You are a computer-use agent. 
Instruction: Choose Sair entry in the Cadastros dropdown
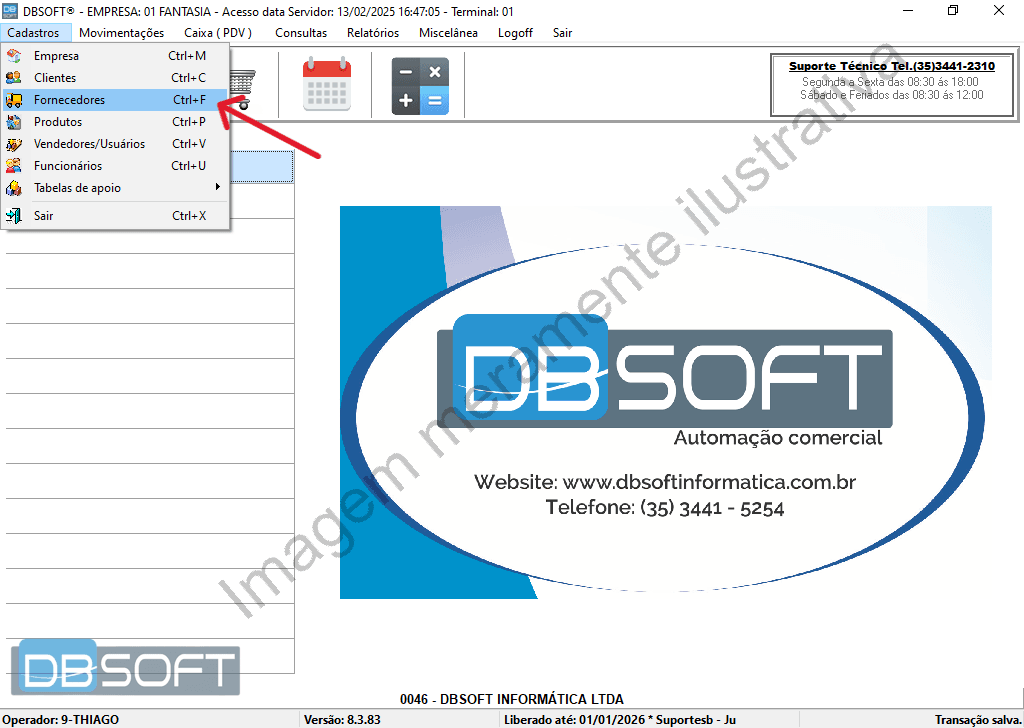tap(44, 216)
